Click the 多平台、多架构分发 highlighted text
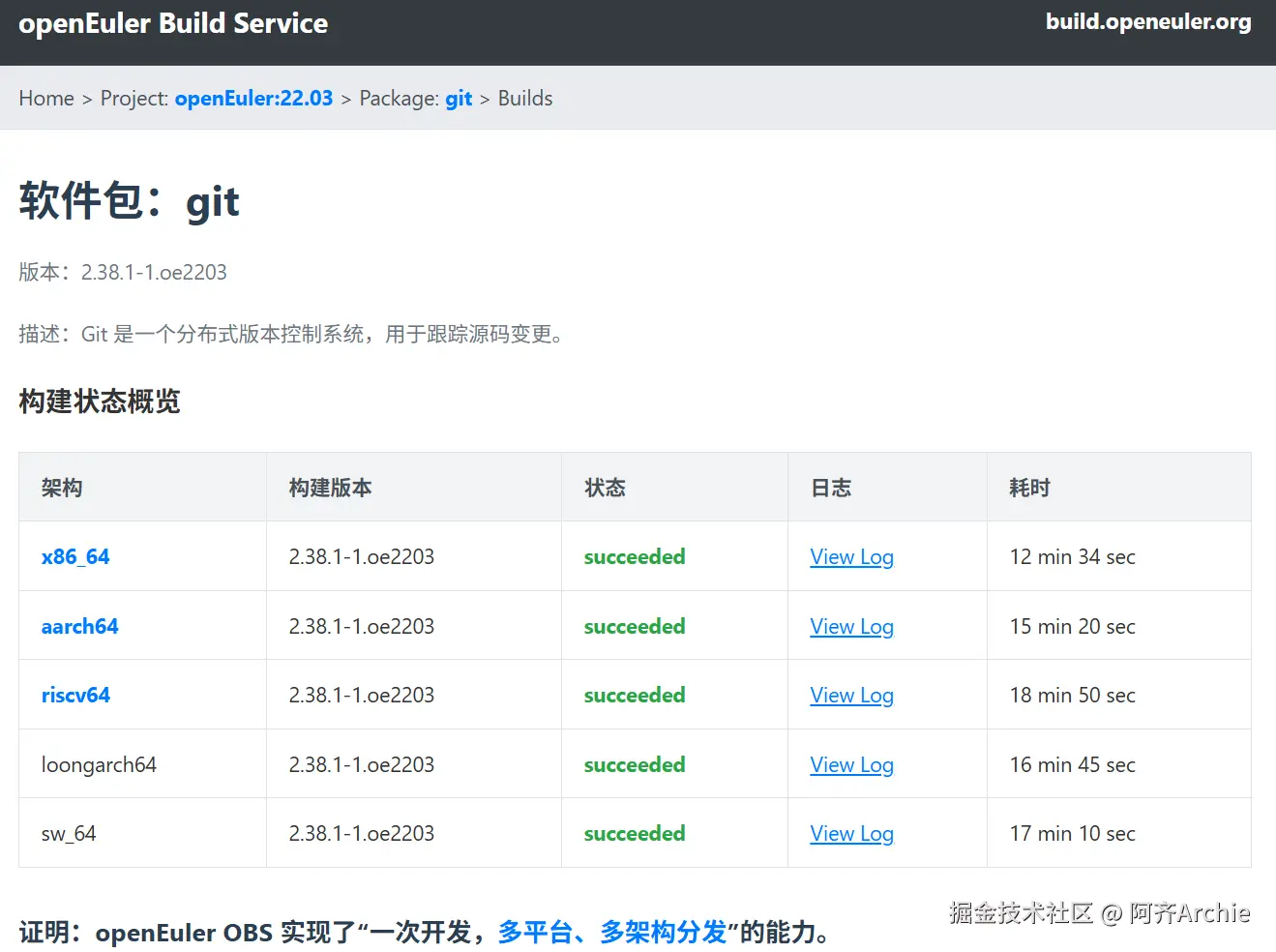The height and width of the screenshot is (952, 1276). tap(612, 933)
